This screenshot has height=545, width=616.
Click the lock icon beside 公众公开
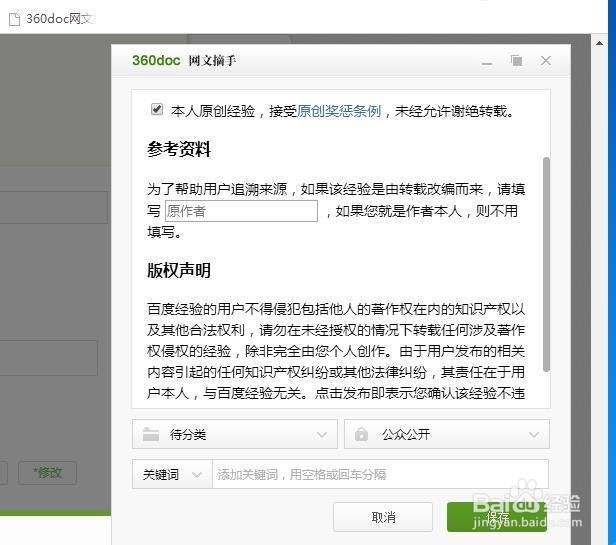coord(361,434)
